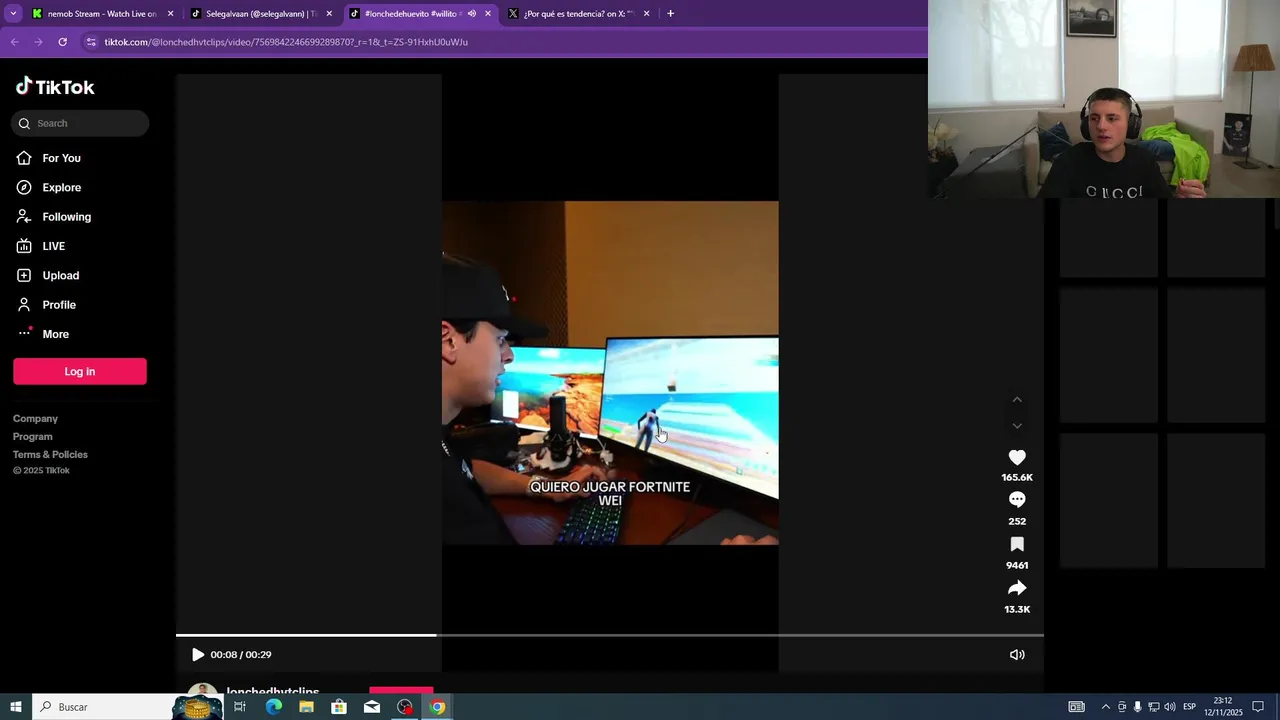Open the Windows Start menu
The width and height of the screenshot is (1280, 720).
16,707
